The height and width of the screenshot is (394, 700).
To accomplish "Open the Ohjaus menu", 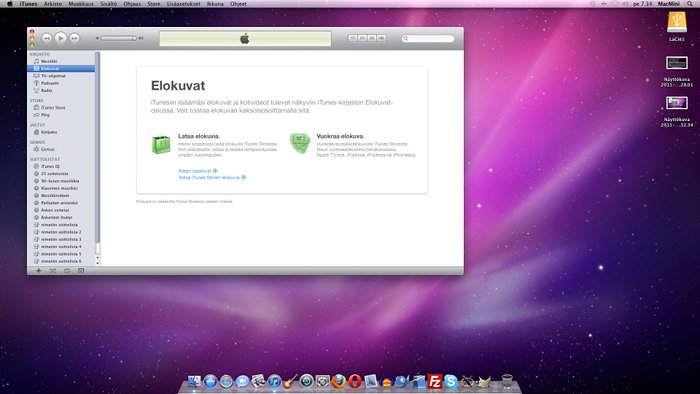I will tap(132, 4).
